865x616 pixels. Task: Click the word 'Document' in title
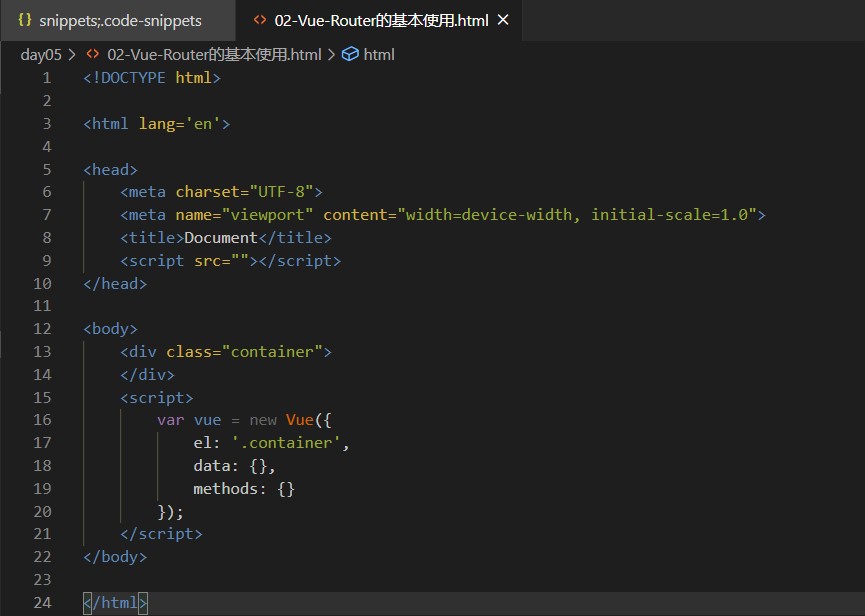tap(221, 238)
